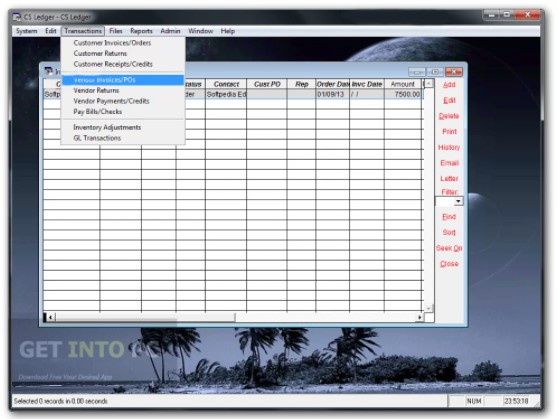558x419 pixels.
Task: Click the Delete button
Action: pos(449,116)
